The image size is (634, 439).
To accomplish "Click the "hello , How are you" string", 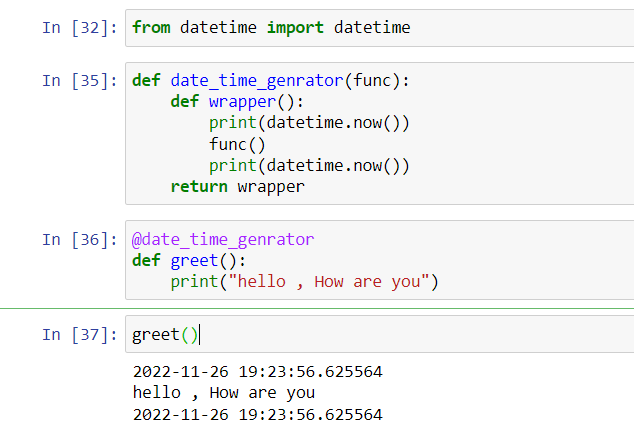I will [329, 282].
